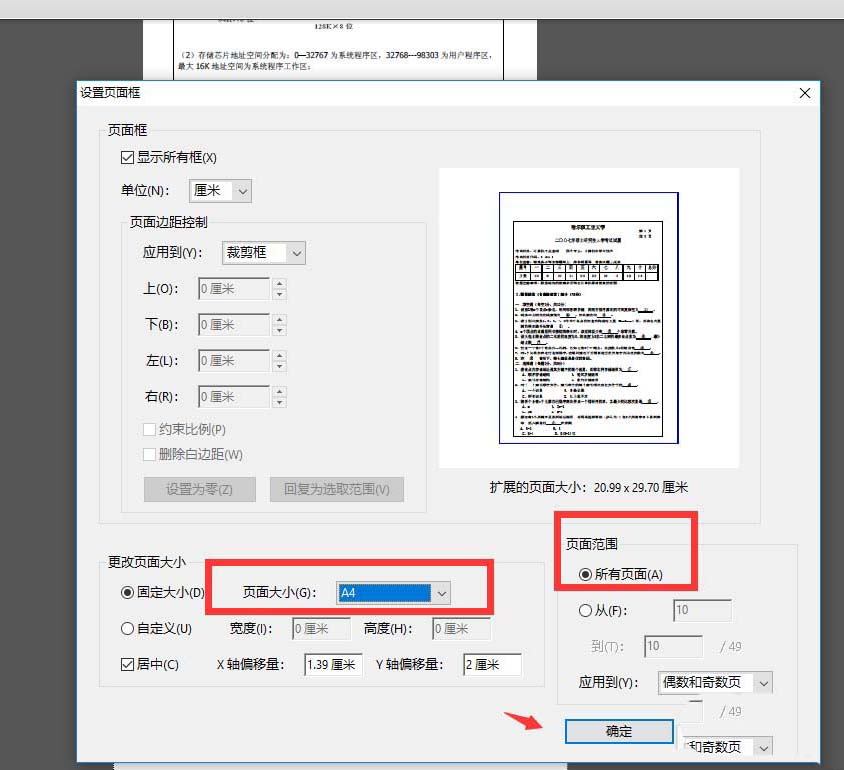Image resolution: width=844 pixels, height=770 pixels.
Task: Click the 到(T) end page field
Action: pyautogui.click(x=673, y=646)
